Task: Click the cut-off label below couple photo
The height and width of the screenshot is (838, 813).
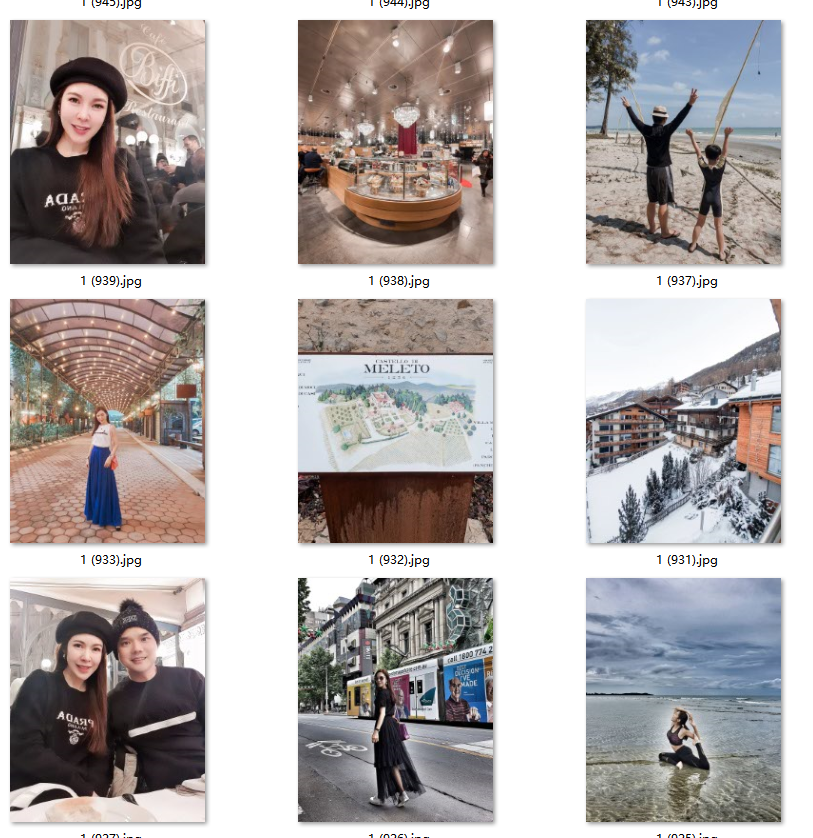Action: (111, 835)
